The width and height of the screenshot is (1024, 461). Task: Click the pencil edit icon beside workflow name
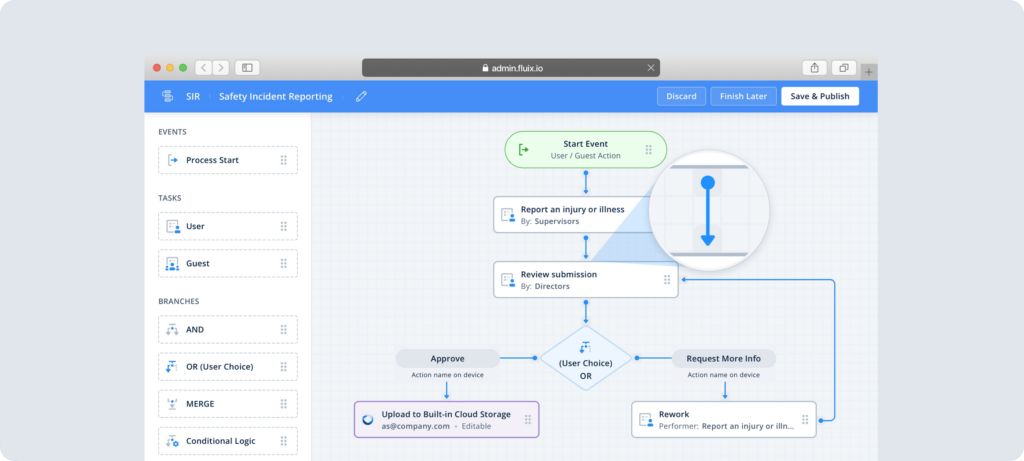pyautogui.click(x=361, y=96)
